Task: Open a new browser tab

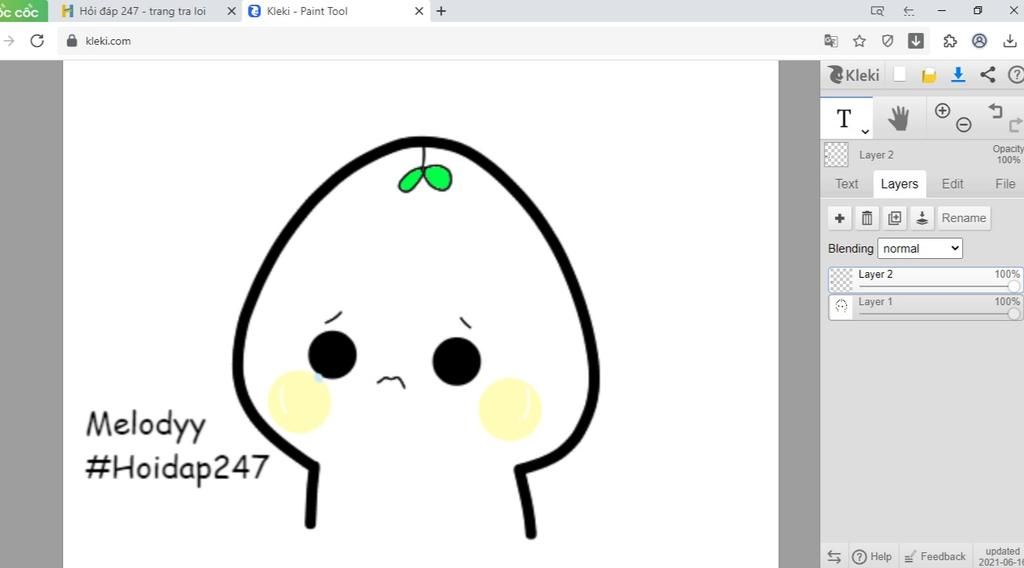Action: (441, 11)
